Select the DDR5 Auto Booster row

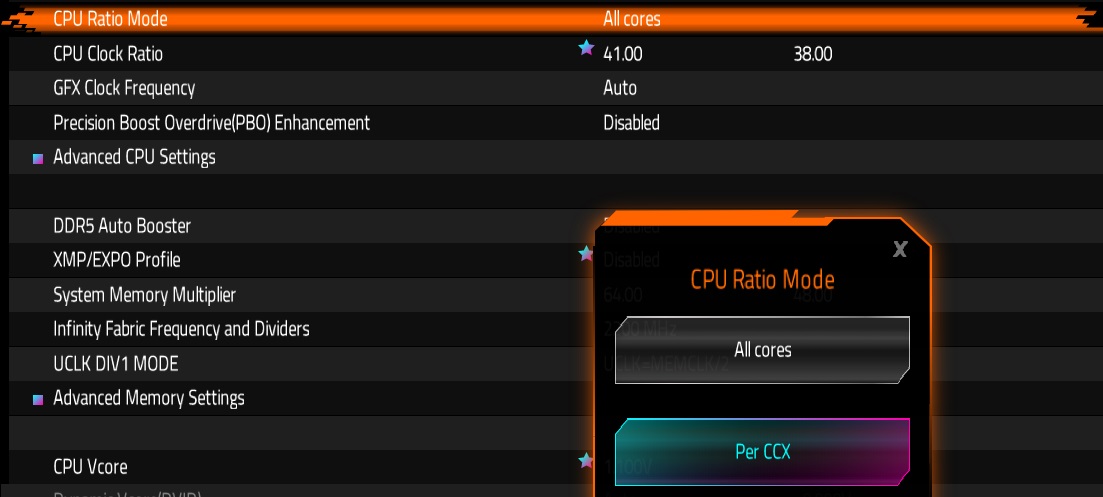click(122, 226)
